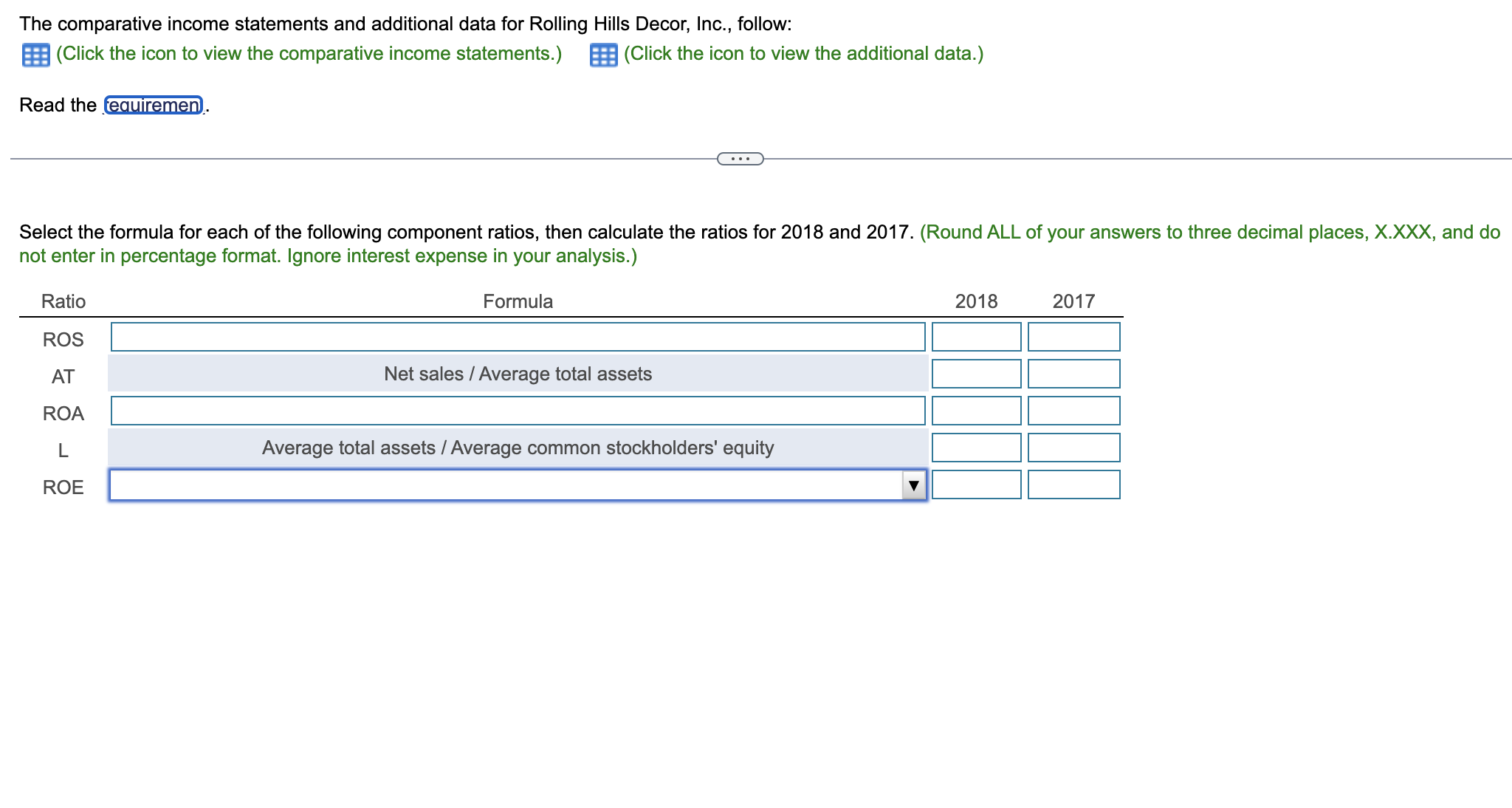The image size is (1512, 808).
Task: Click the ROE dropdown arrow triangle
Action: (914, 485)
